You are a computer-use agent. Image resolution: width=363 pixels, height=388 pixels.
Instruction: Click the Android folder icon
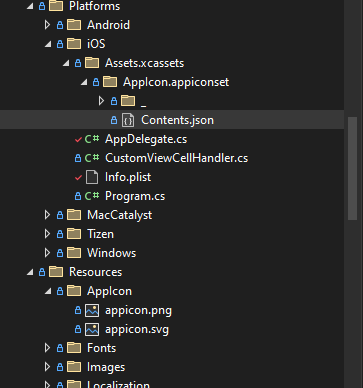pyautogui.click(x=74, y=25)
